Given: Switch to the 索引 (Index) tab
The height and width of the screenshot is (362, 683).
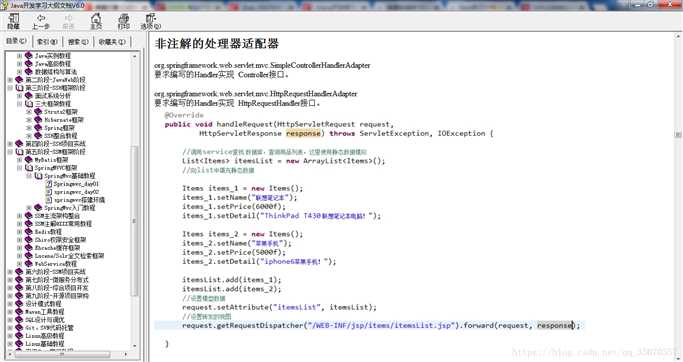Looking at the screenshot, I should coord(47,41).
